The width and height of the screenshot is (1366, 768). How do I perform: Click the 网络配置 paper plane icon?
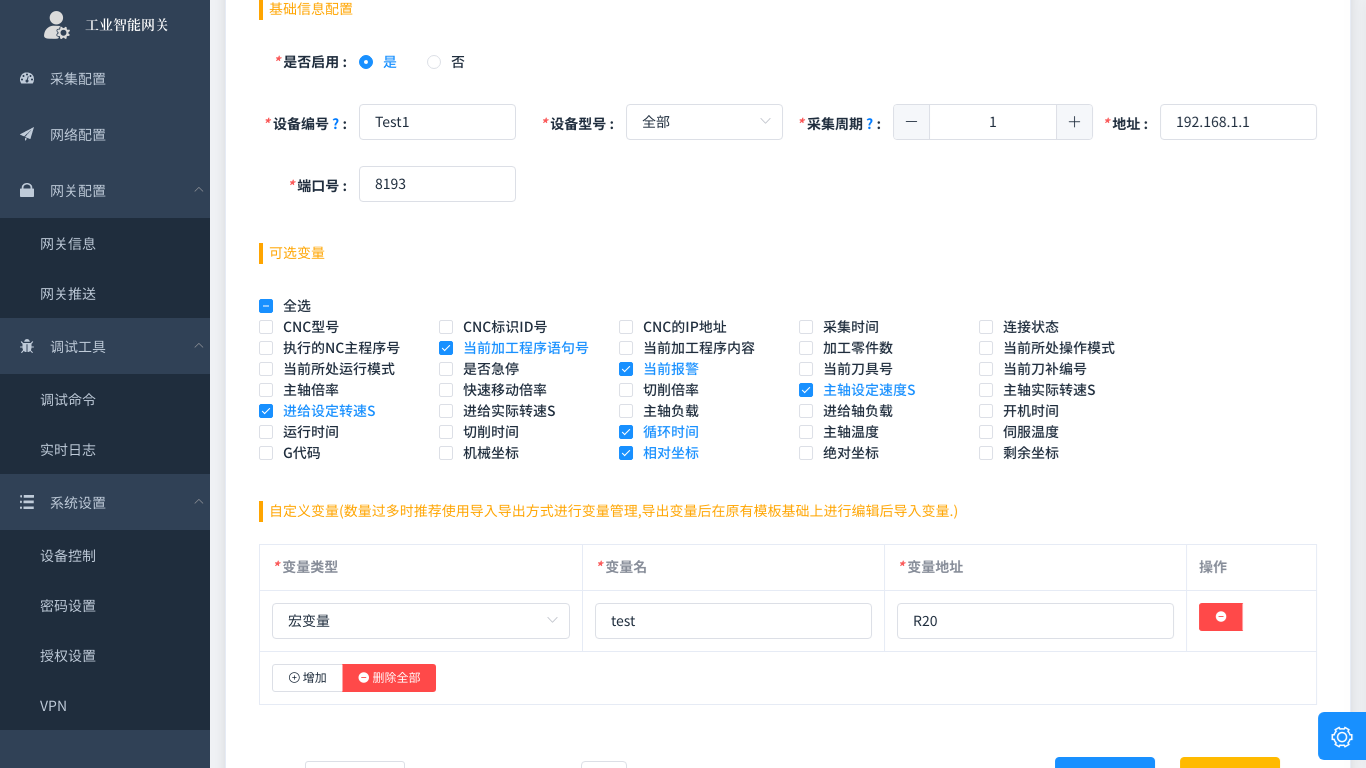point(27,134)
